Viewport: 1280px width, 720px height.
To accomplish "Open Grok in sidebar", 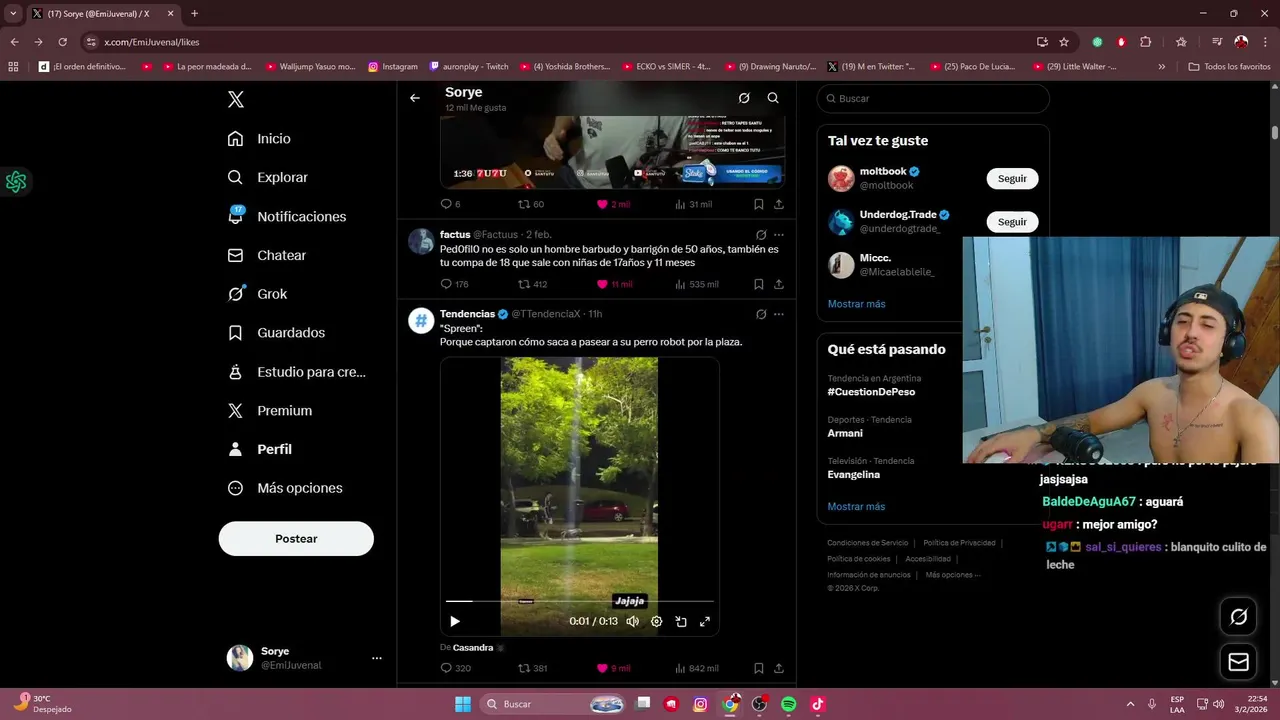I will 256,294.
